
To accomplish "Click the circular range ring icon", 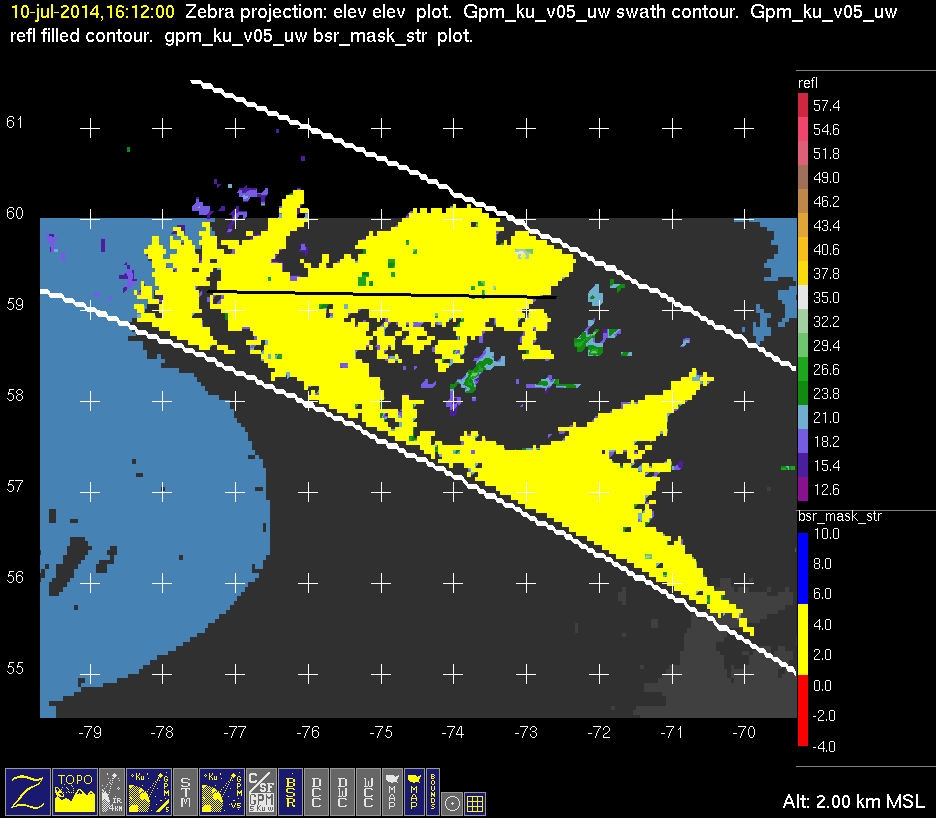I will coord(453,802).
